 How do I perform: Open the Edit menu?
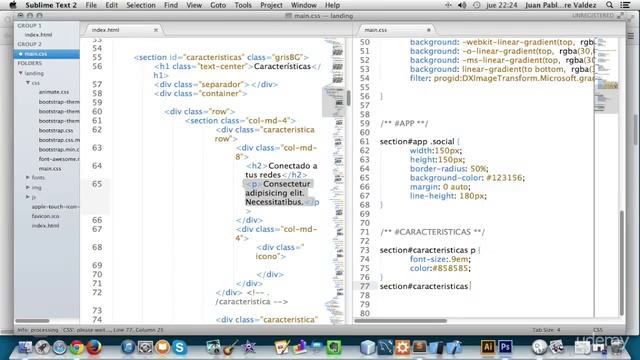pos(111,5)
